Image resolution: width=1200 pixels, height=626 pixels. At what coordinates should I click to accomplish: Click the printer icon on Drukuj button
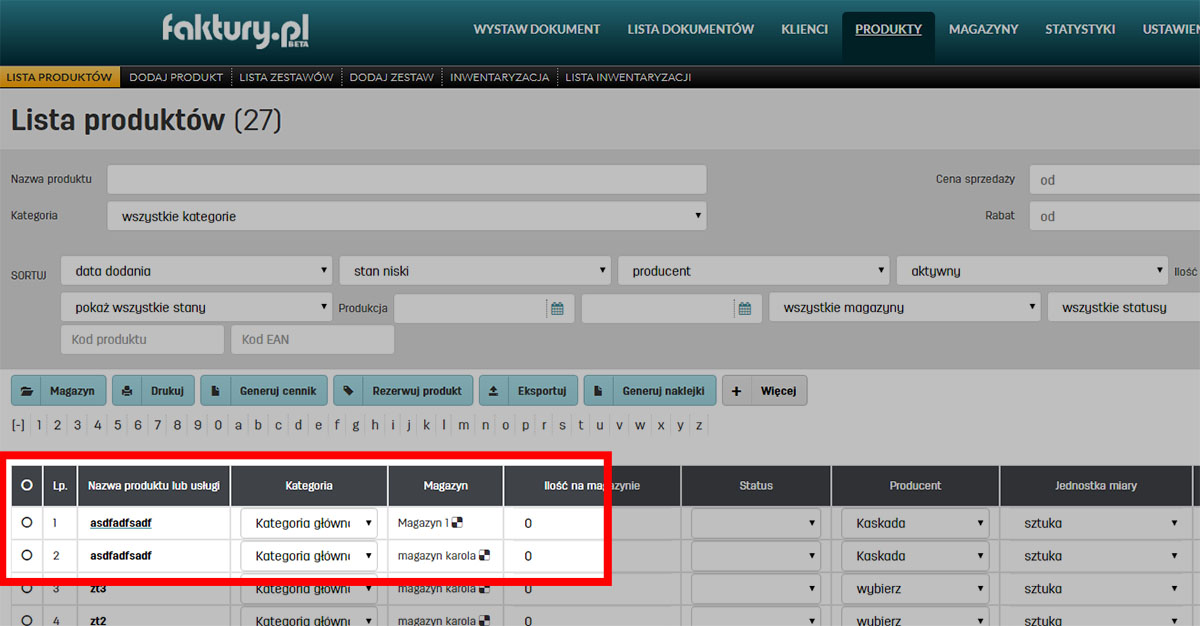pyautogui.click(x=129, y=390)
